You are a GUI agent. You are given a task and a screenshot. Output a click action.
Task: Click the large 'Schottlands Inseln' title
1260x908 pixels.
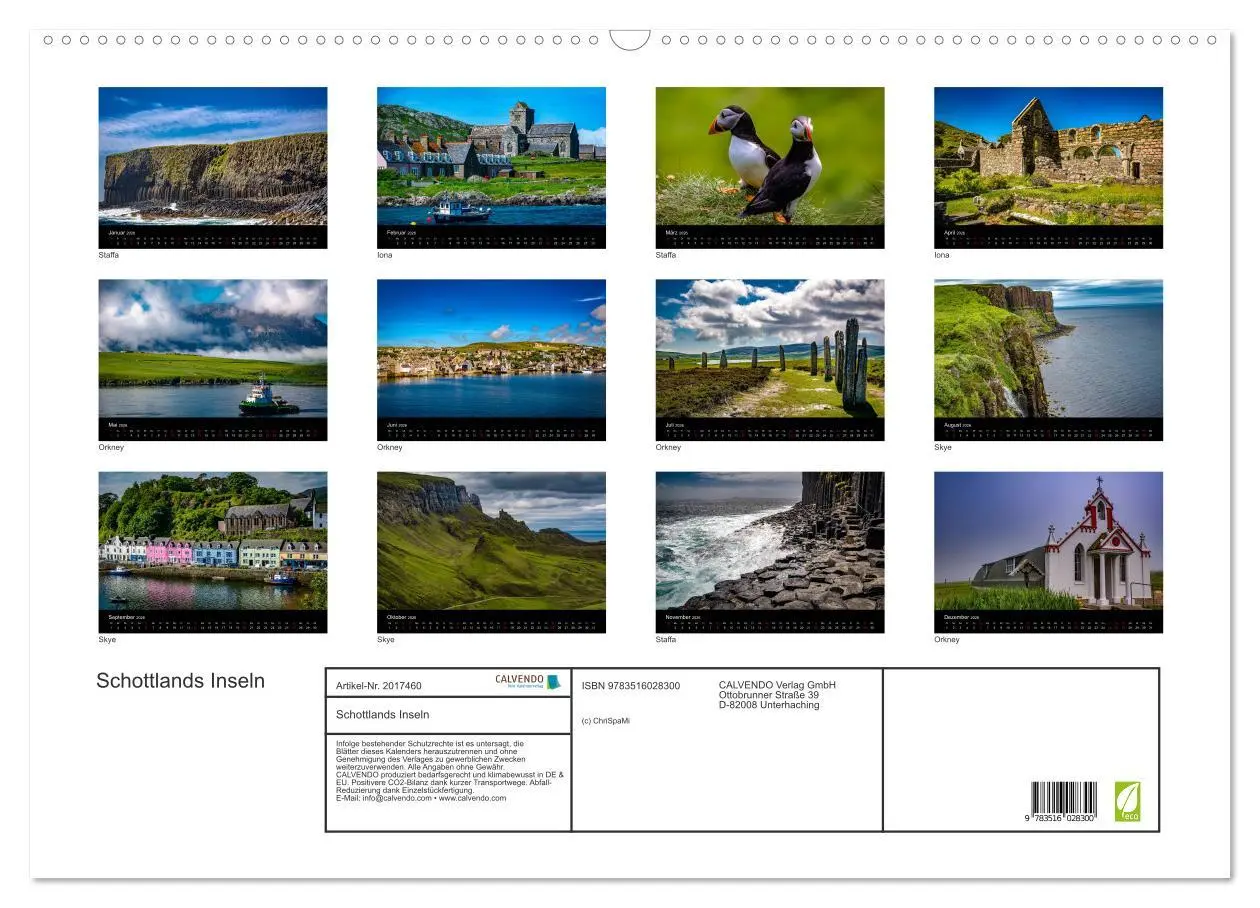coord(181,681)
